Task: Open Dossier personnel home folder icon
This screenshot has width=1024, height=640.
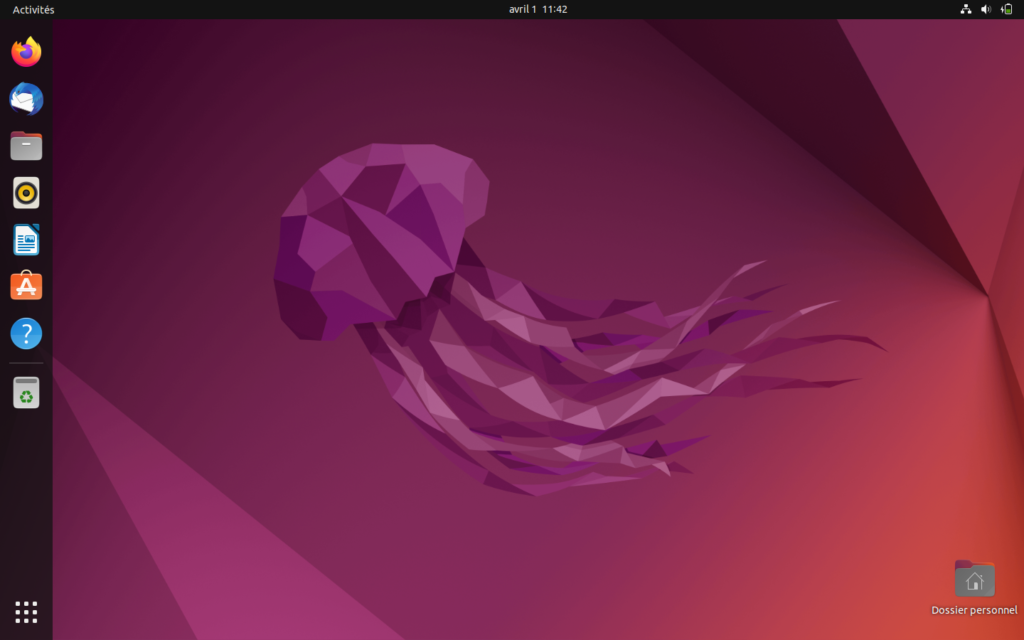Action: pyautogui.click(x=974, y=579)
